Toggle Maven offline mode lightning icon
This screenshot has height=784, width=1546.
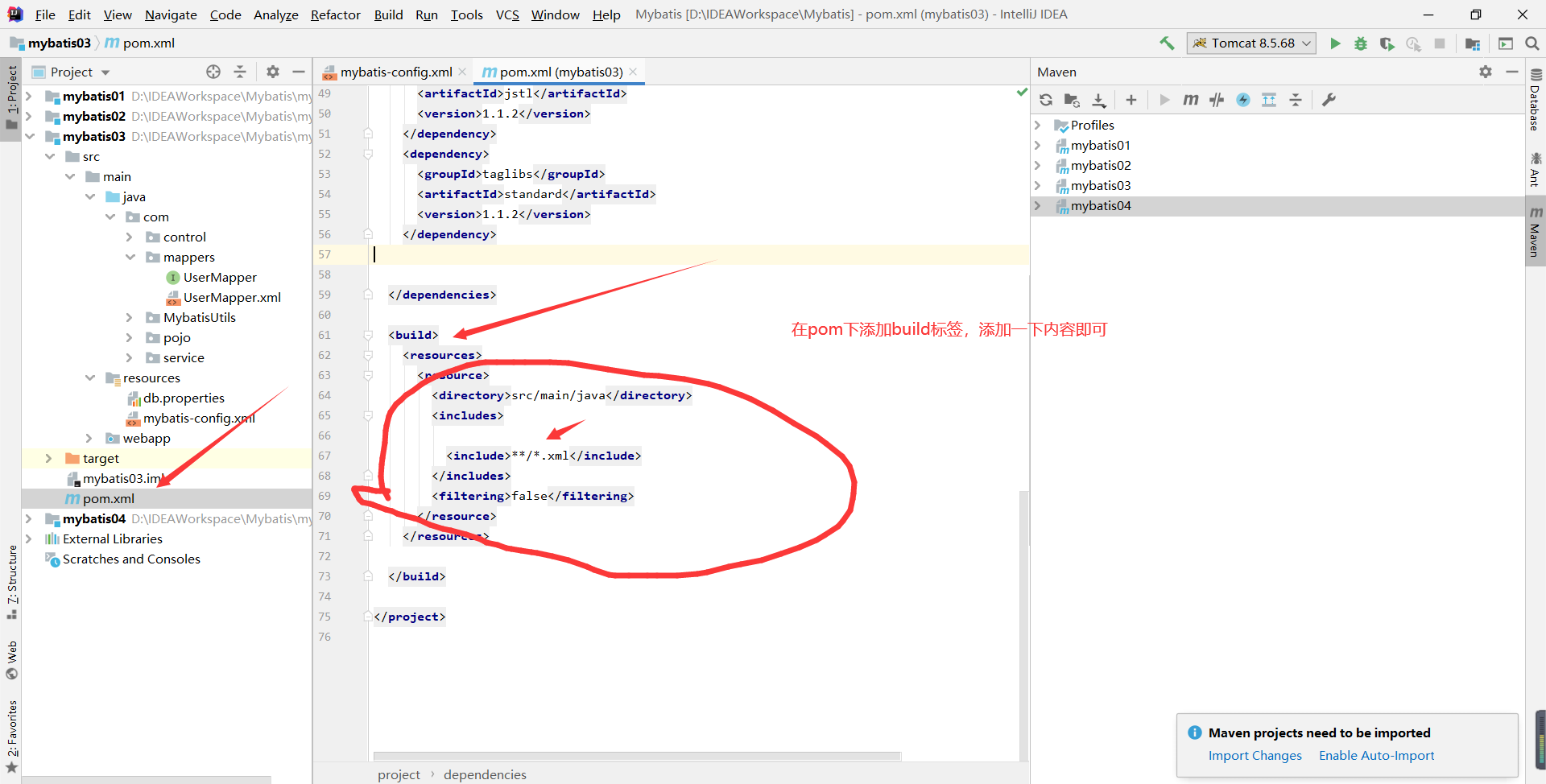tap(1244, 100)
